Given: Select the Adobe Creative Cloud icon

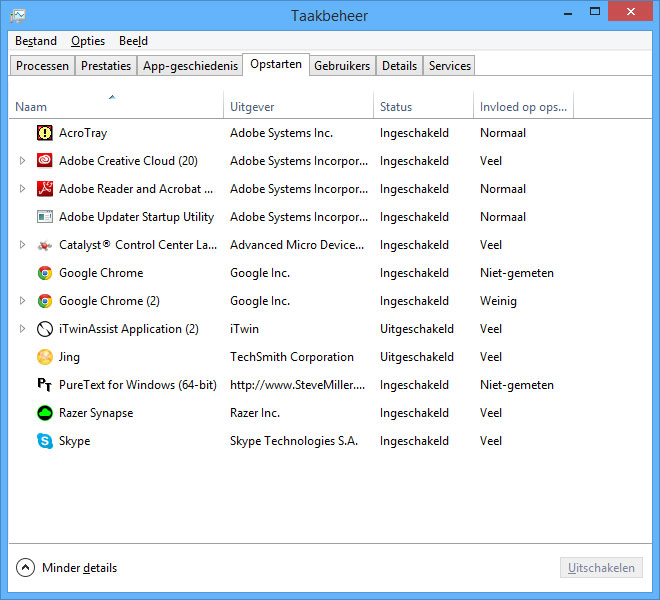Looking at the screenshot, I should [x=45, y=161].
